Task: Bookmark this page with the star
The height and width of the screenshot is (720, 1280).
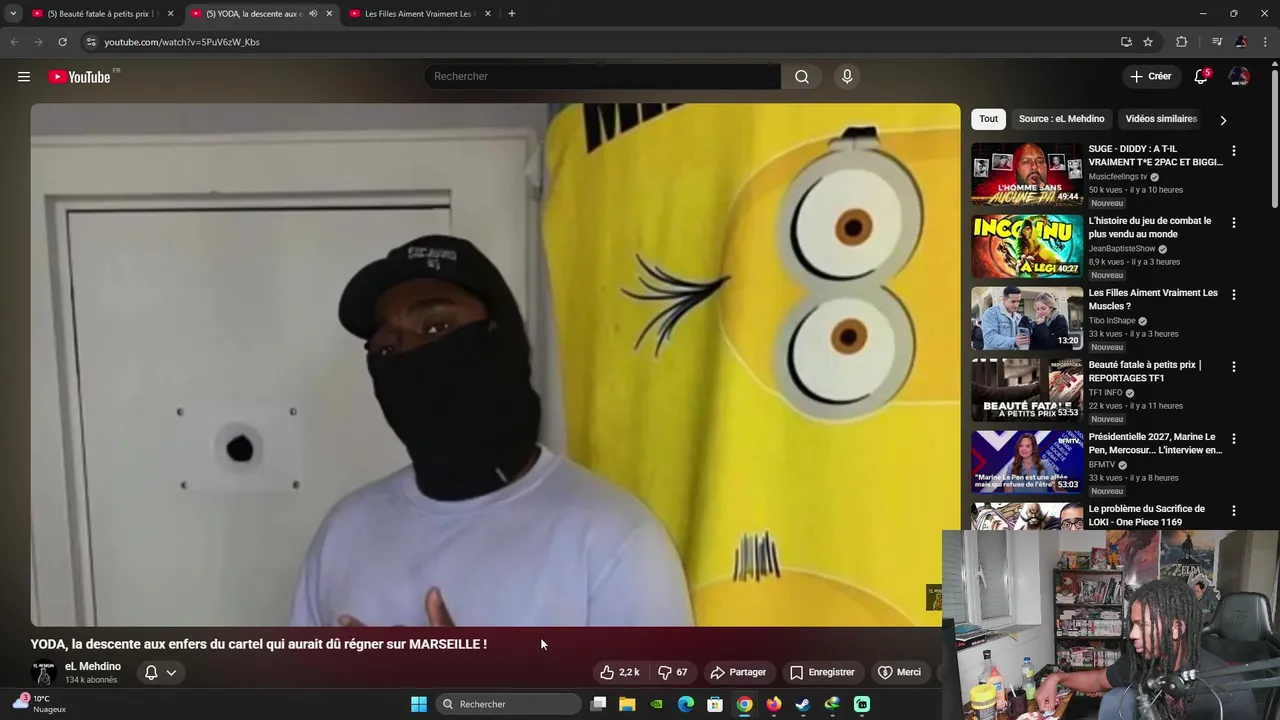Action: tap(1148, 42)
